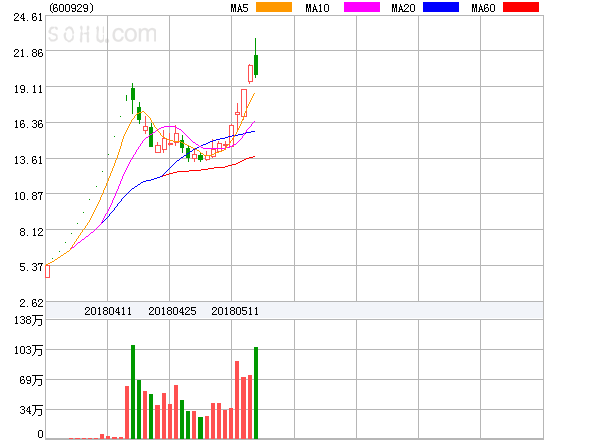Click the red MA60 legend swatch
The width and height of the screenshot is (600, 440).
coord(521,7)
